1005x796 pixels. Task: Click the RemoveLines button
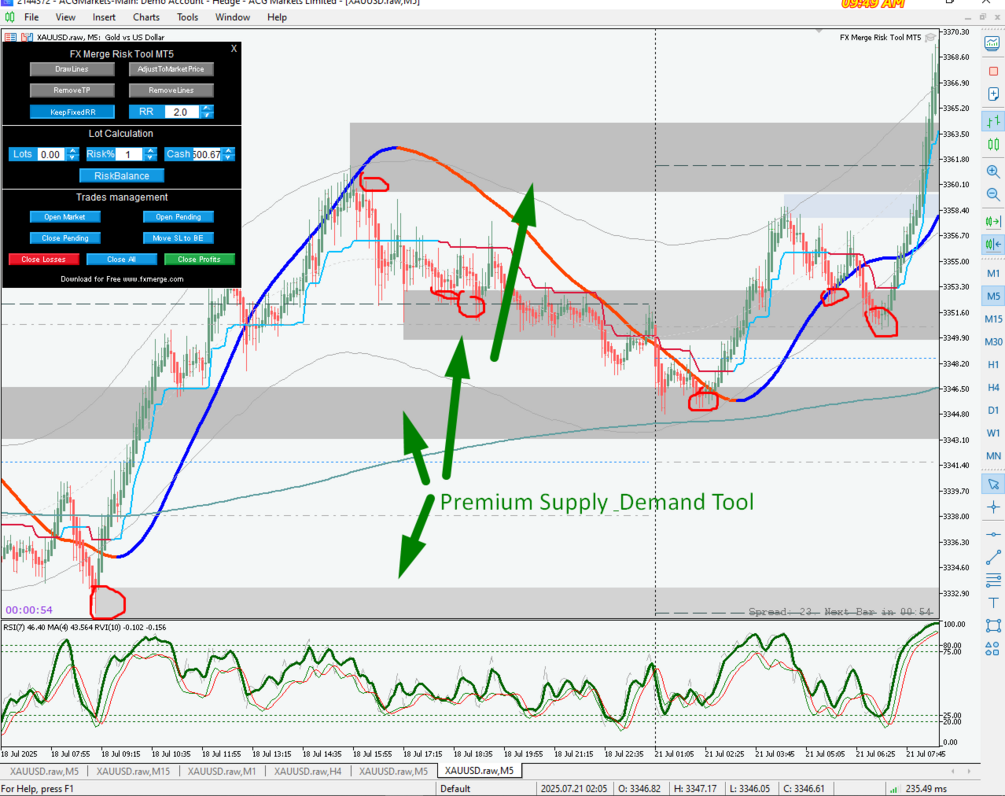(x=171, y=90)
